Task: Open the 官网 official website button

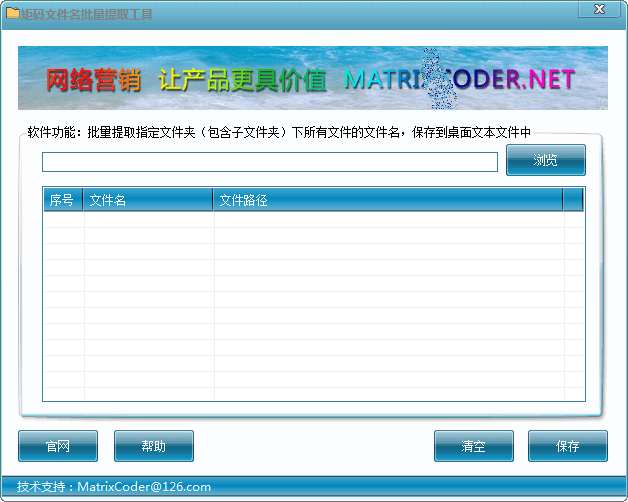Action: coord(58,446)
